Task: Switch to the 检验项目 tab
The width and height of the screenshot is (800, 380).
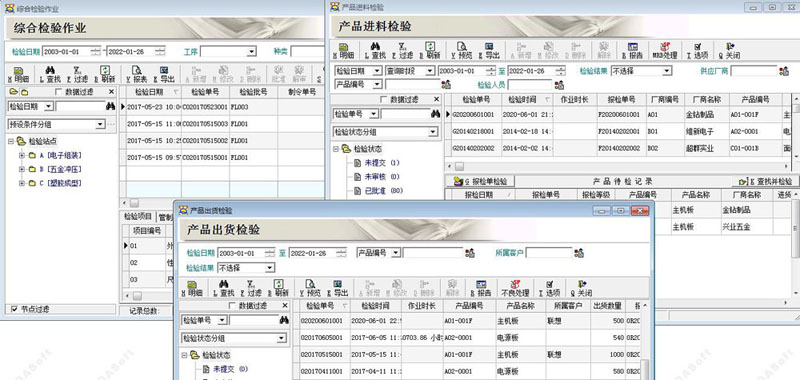Action: pos(138,216)
